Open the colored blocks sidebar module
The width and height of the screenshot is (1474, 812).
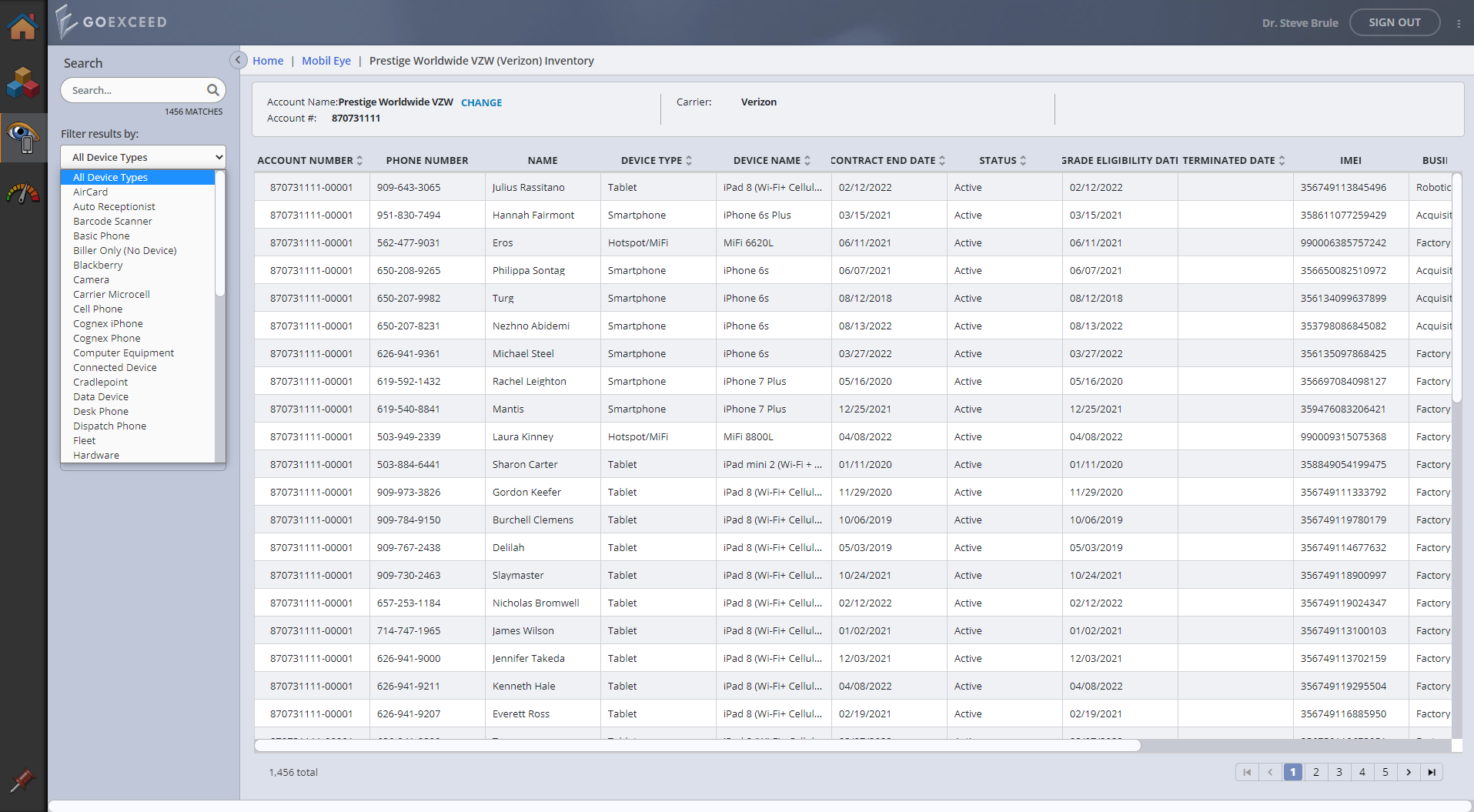(x=22, y=82)
